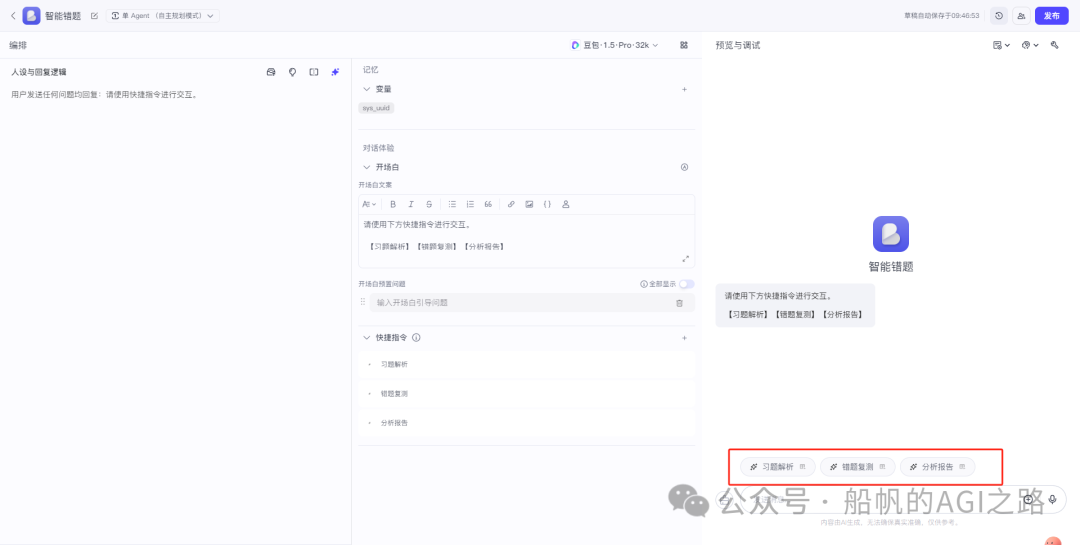Click the wrench debug tool icon
Screen dimensions: 1080x545
tap(1054, 45)
